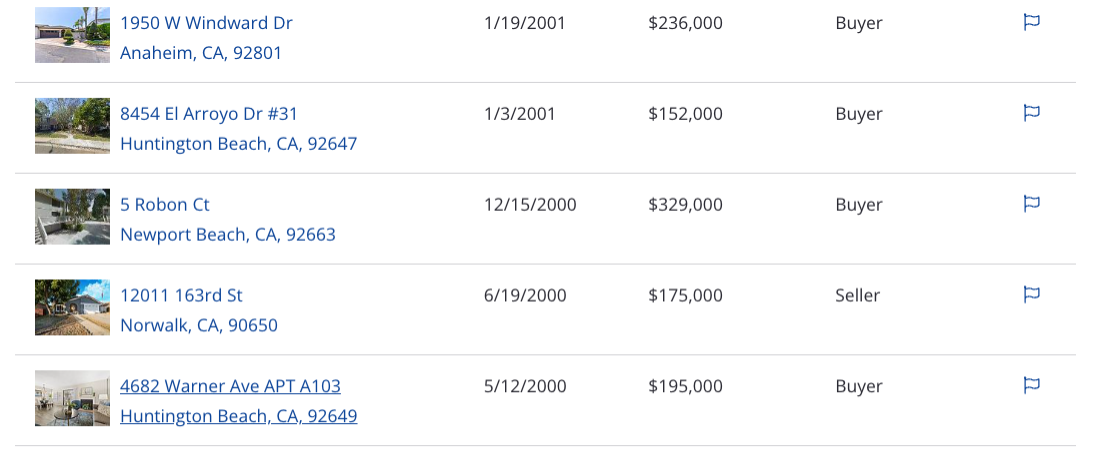Flag the 5 Robon Ct listing
Screen dimensions: 1094x455
tap(1031, 204)
